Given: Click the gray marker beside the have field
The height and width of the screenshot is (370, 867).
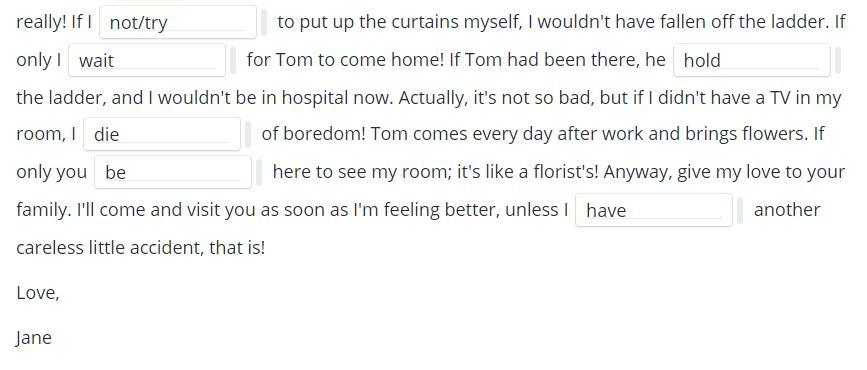Looking at the screenshot, I should [x=740, y=210].
